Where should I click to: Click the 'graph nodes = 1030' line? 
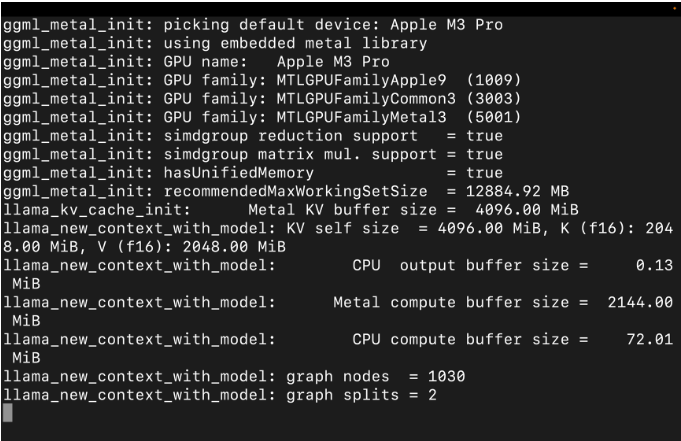point(234,377)
